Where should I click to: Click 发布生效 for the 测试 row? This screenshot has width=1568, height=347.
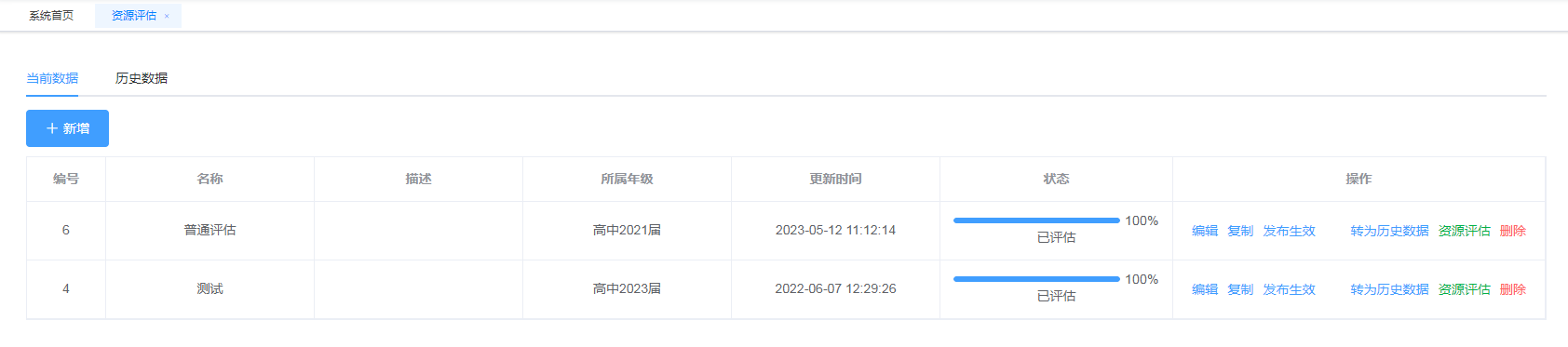coord(1289,289)
